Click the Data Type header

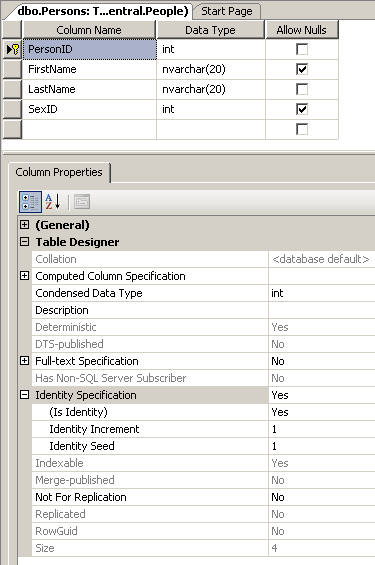coord(210,30)
